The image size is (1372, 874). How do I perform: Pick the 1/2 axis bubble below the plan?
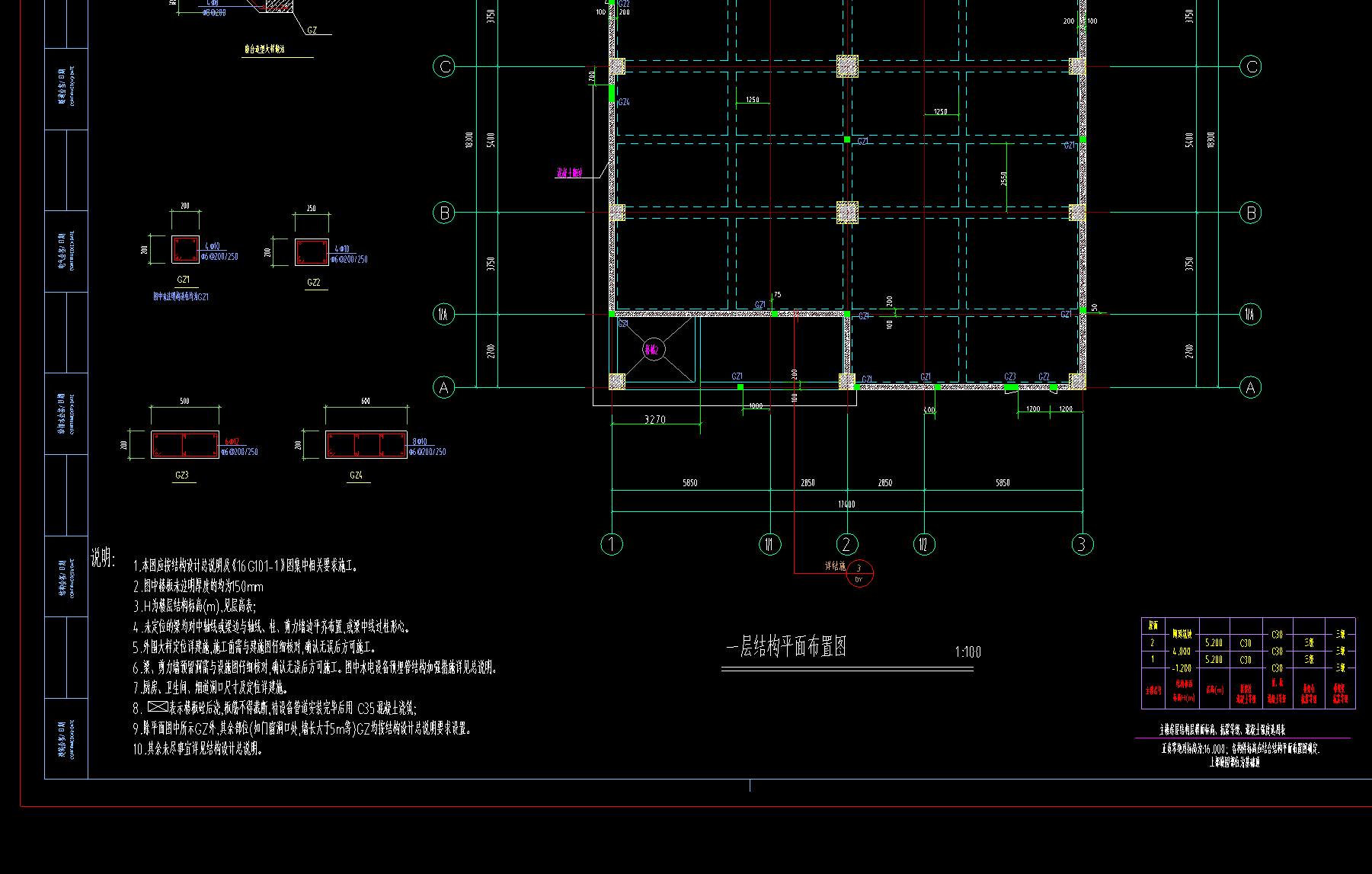pos(924,544)
